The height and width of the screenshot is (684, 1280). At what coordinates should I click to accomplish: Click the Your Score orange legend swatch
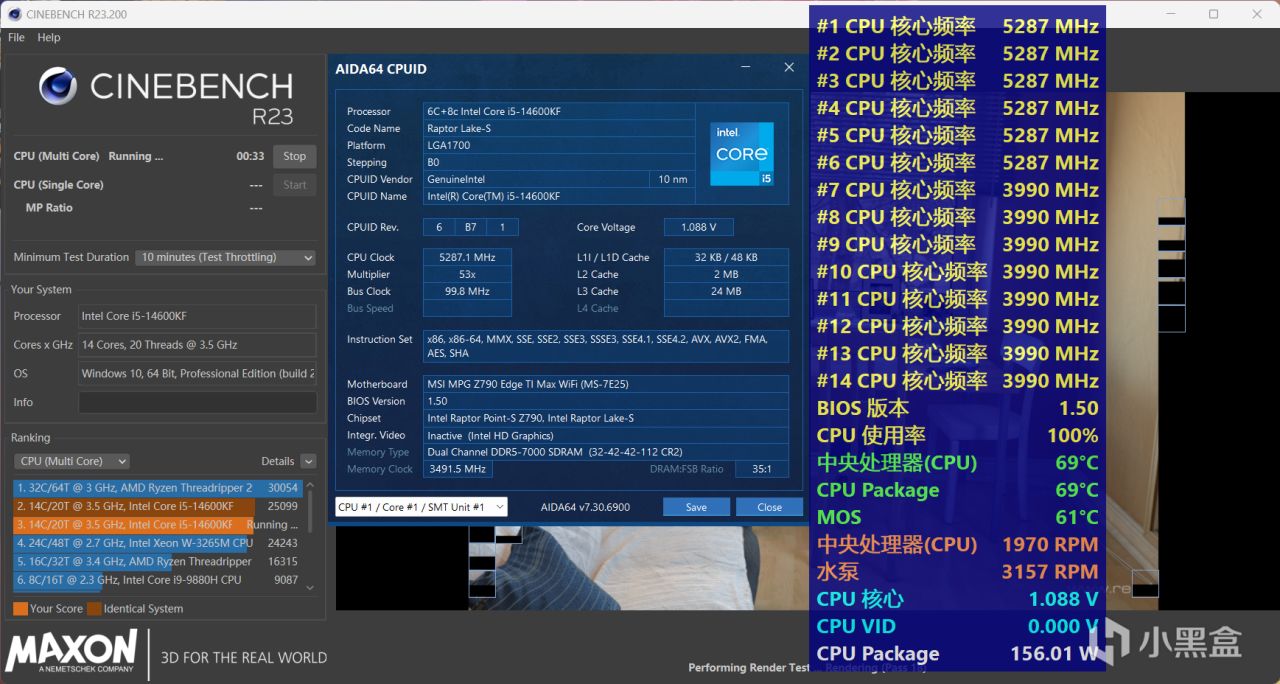[20, 608]
